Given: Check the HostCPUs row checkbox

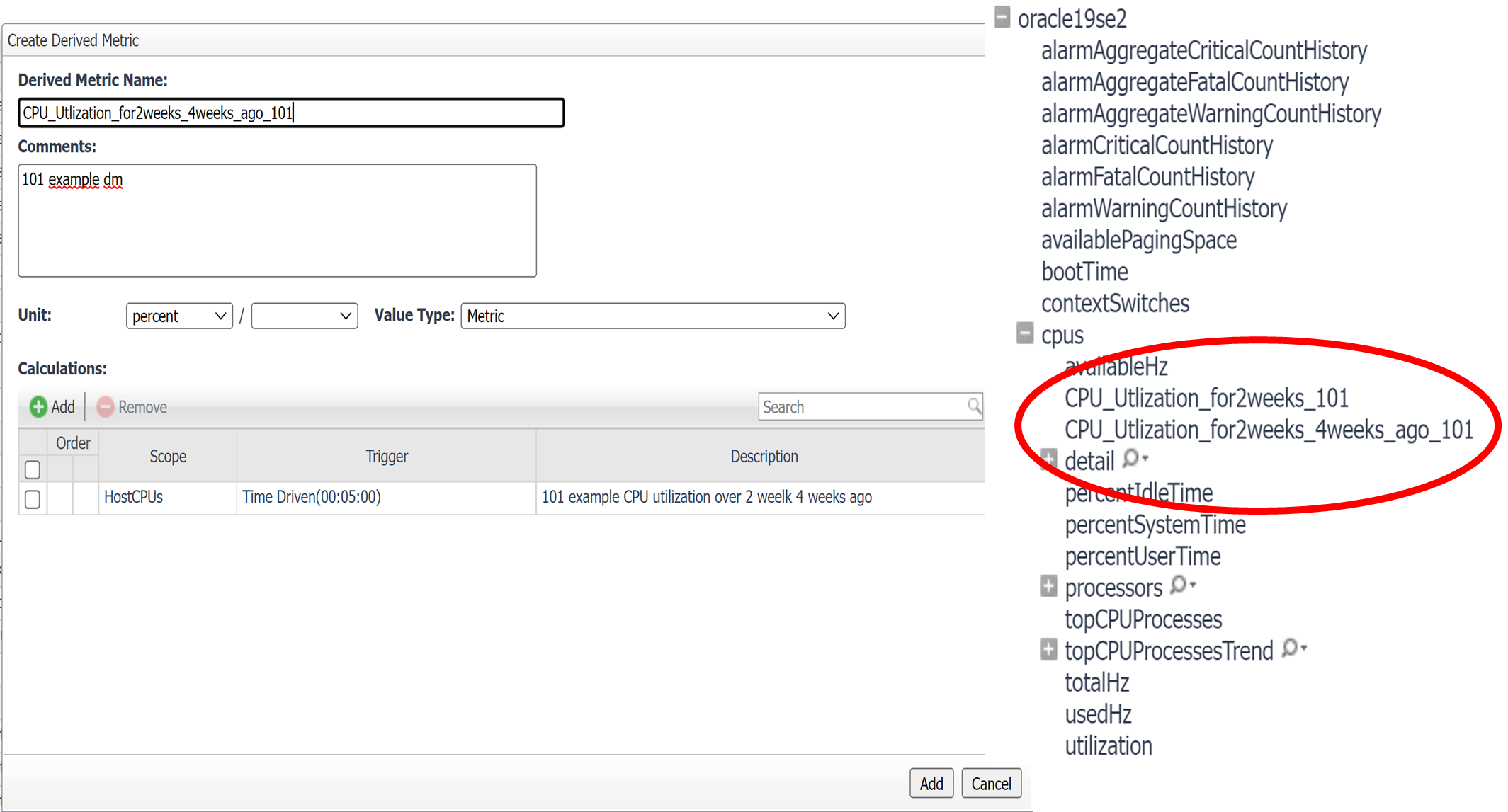Looking at the screenshot, I should coord(33,499).
